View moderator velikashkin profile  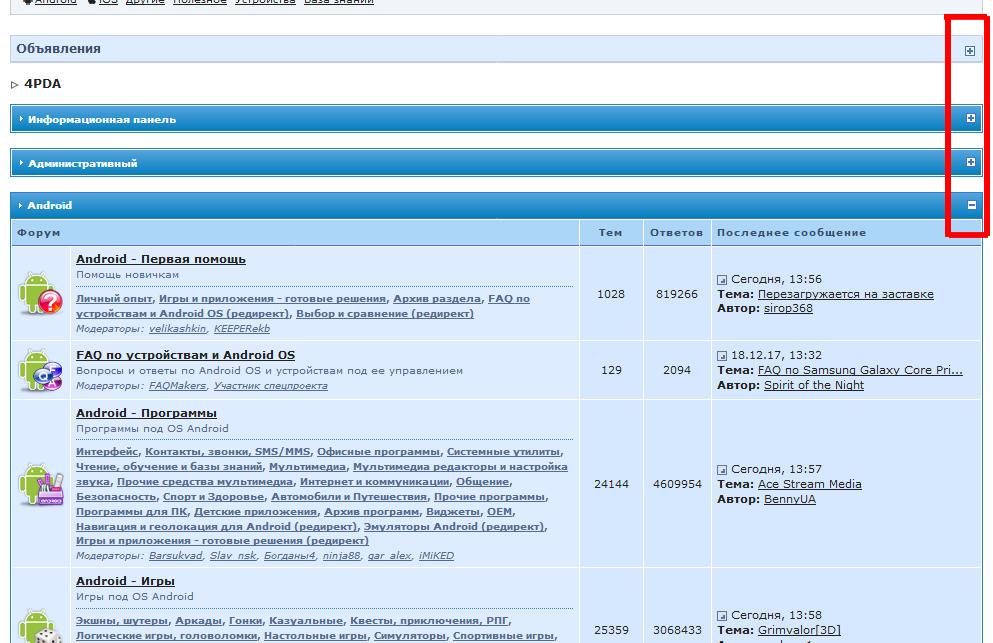pos(177,329)
